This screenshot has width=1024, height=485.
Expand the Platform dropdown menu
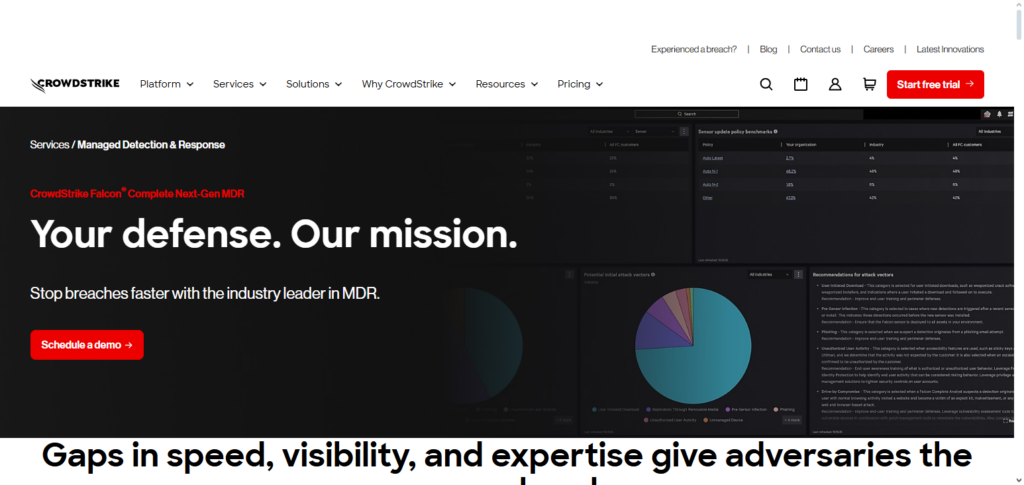166,85
